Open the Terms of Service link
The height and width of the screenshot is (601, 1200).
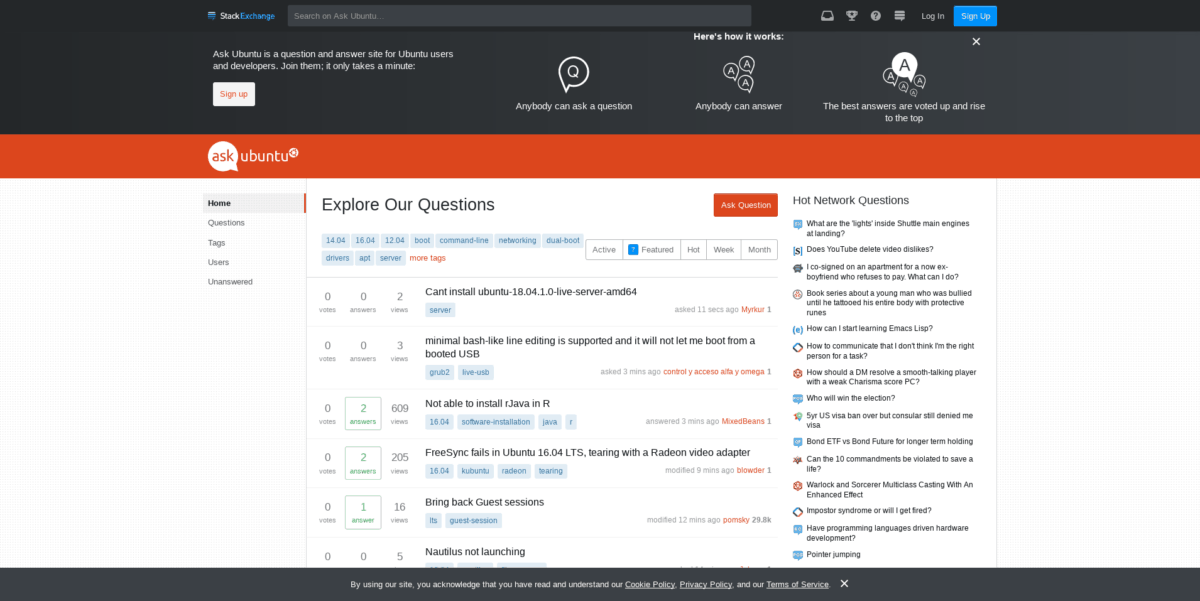[797, 584]
